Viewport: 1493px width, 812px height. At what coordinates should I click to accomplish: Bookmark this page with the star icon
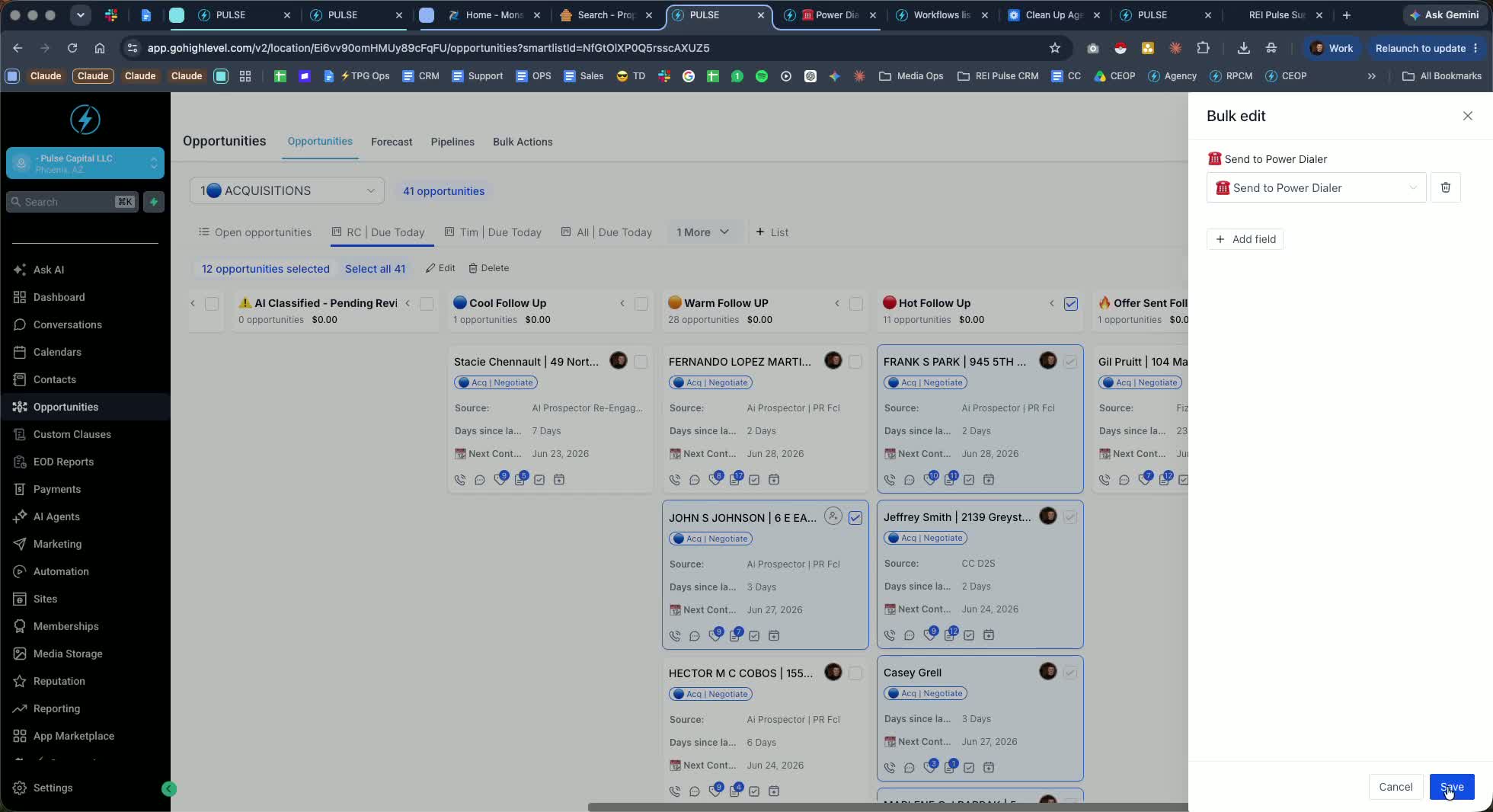point(1055,48)
